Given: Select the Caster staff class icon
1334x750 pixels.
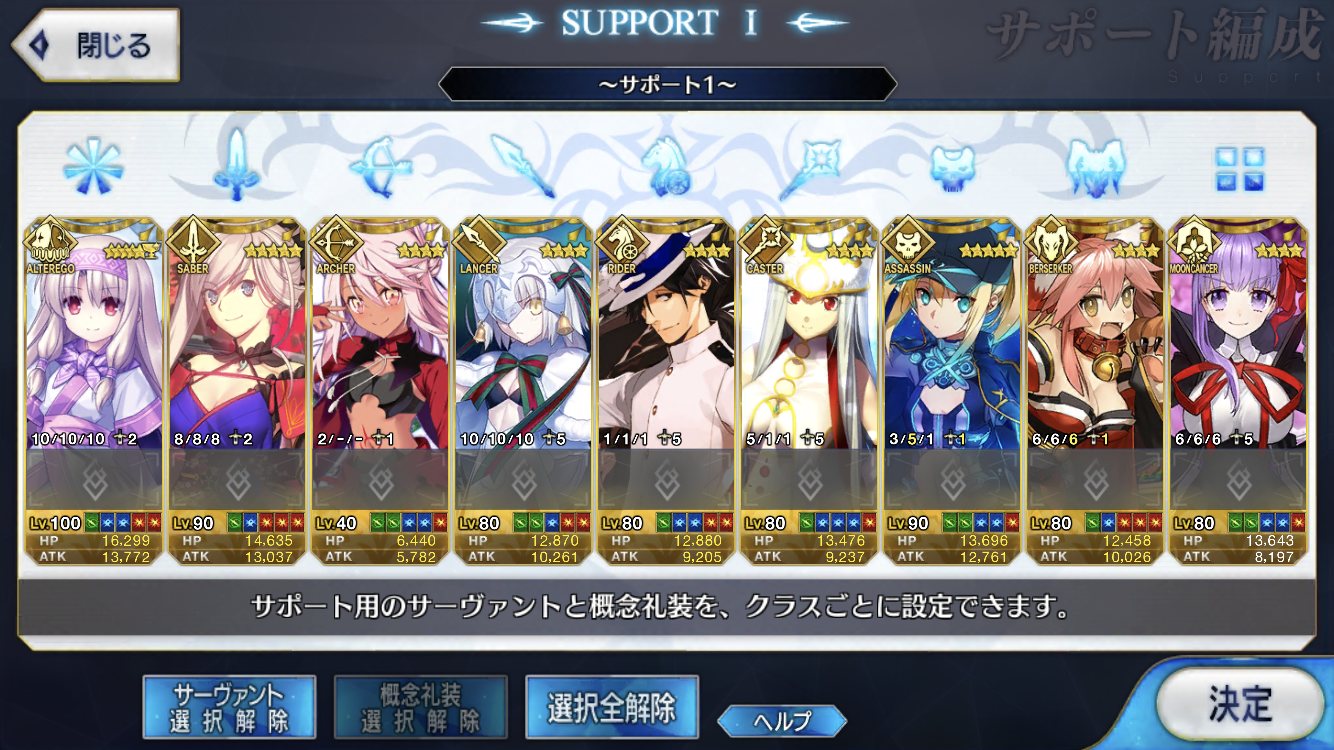Looking at the screenshot, I should point(809,166).
